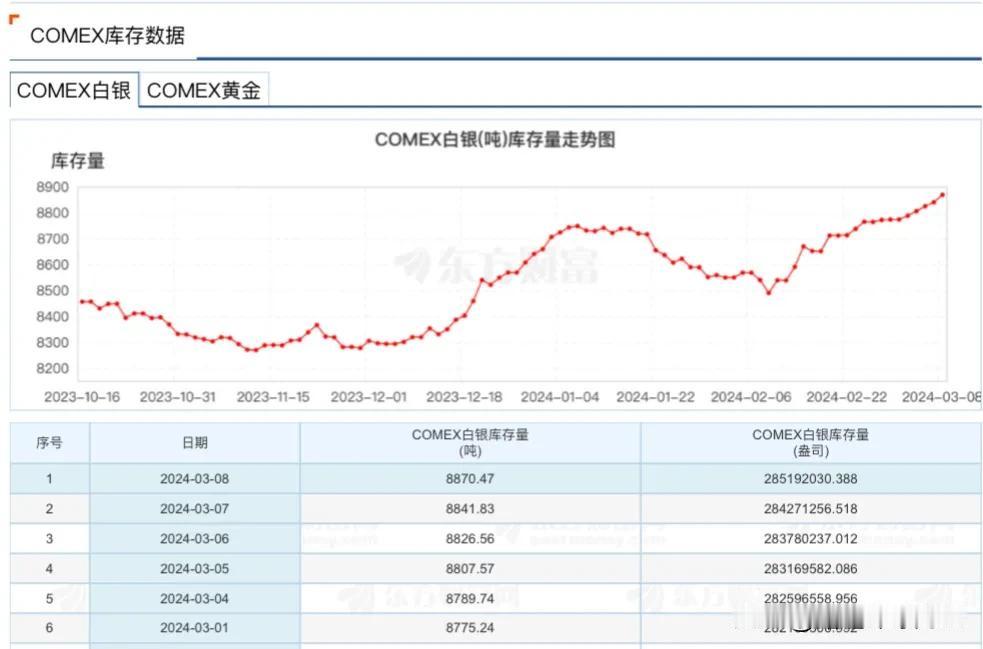Open the COMEX黄金 tab
The height and width of the screenshot is (649, 983).
204,90
